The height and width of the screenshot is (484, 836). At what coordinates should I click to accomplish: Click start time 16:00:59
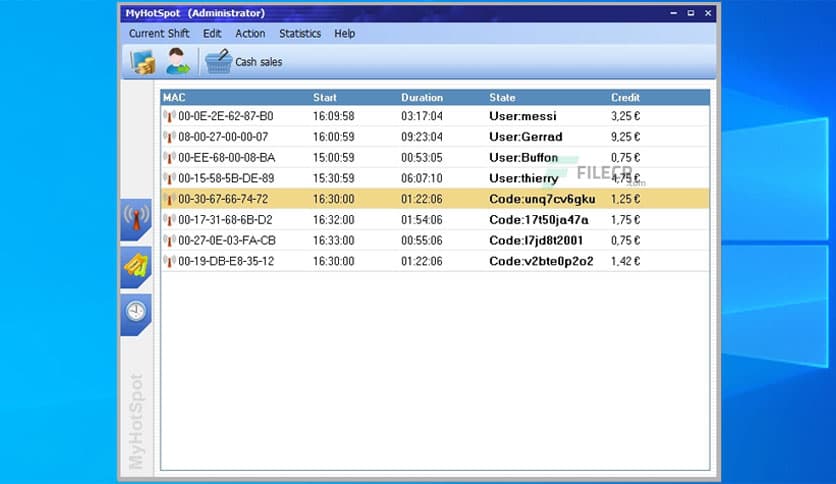coord(334,137)
